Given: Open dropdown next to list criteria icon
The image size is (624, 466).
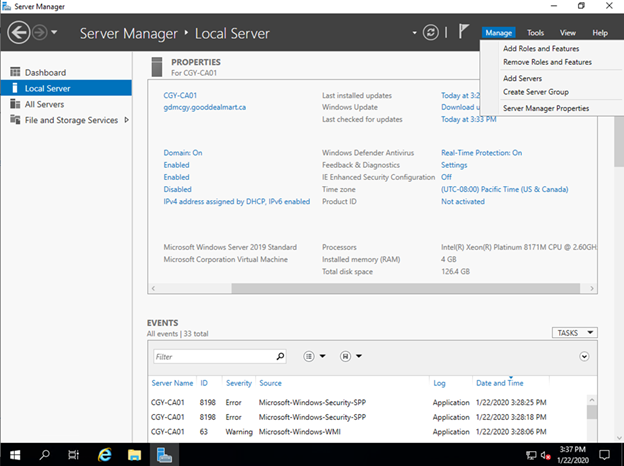Looking at the screenshot, I should click(323, 356).
